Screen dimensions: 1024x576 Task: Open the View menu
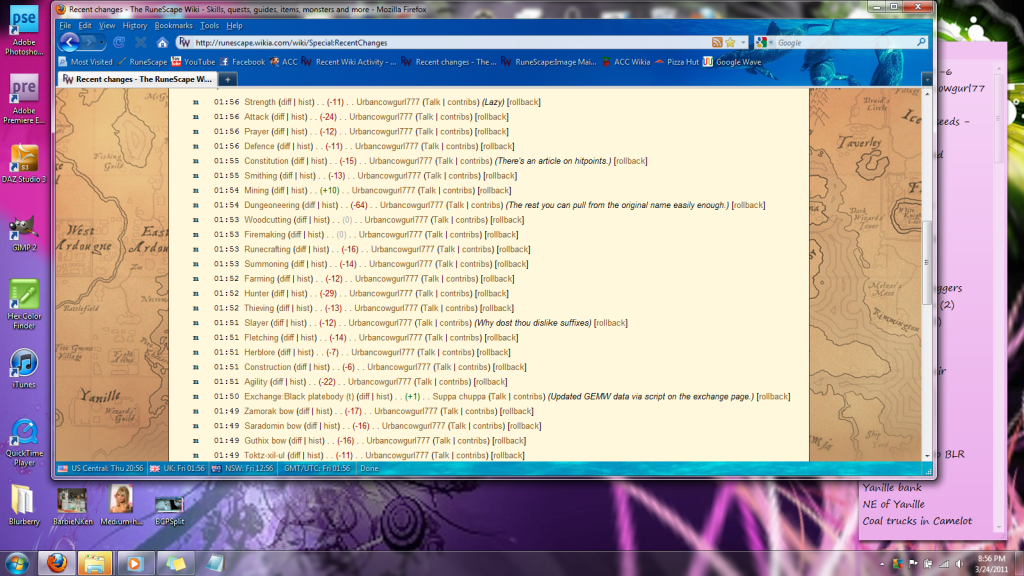tap(106, 25)
